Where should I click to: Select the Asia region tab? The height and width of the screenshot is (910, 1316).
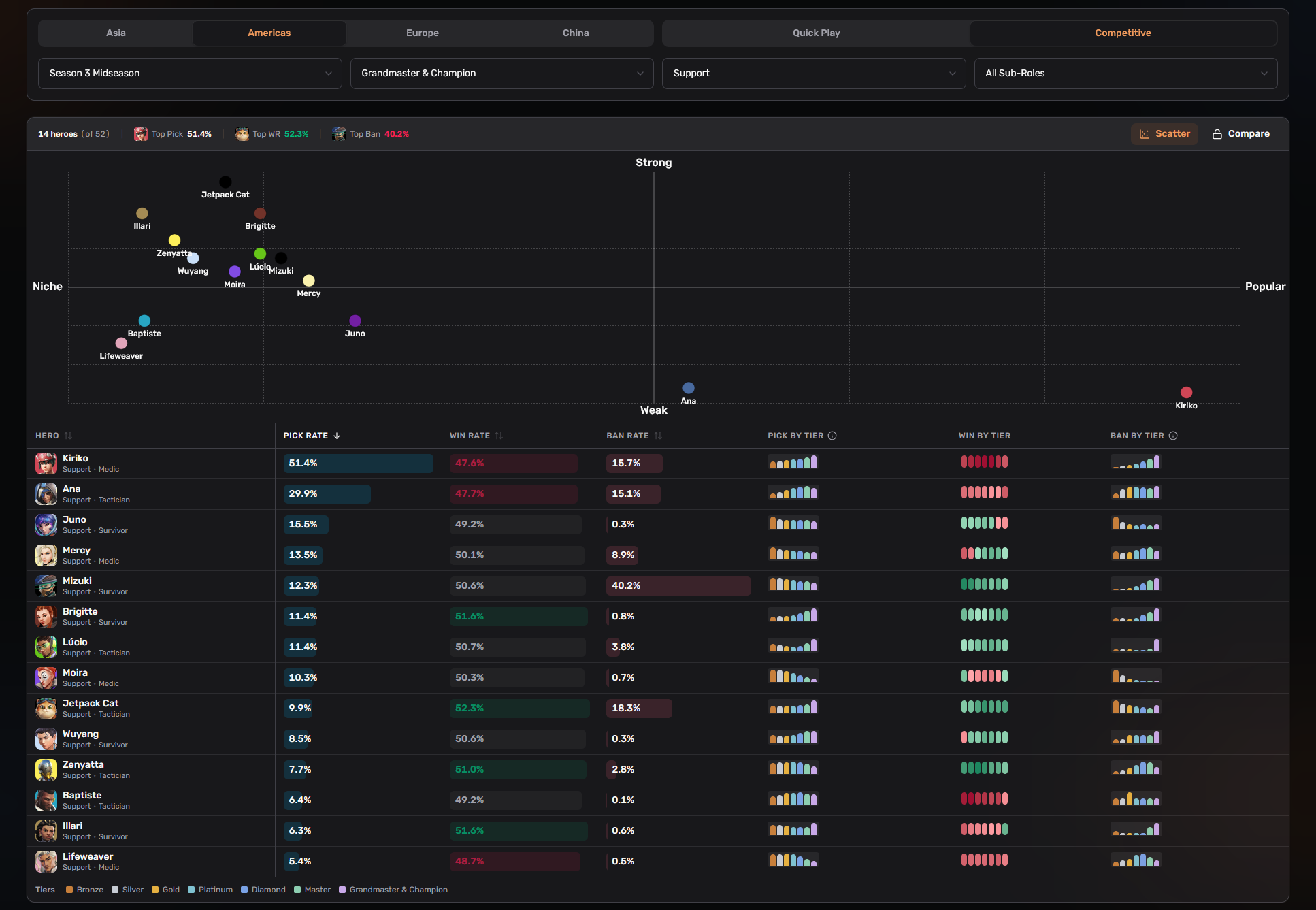click(116, 33)
